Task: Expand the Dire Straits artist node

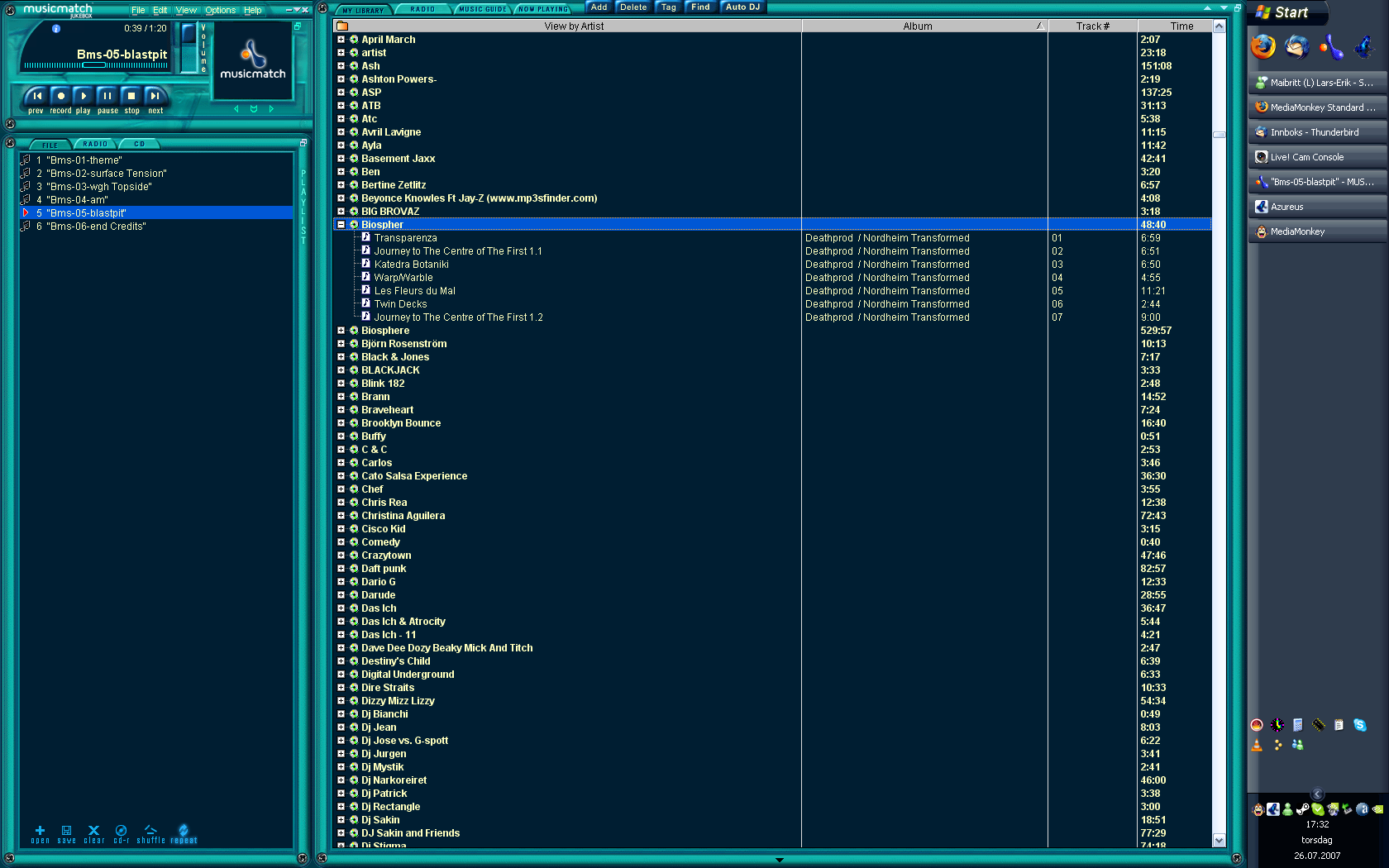Action: click(x=341, y=688)
